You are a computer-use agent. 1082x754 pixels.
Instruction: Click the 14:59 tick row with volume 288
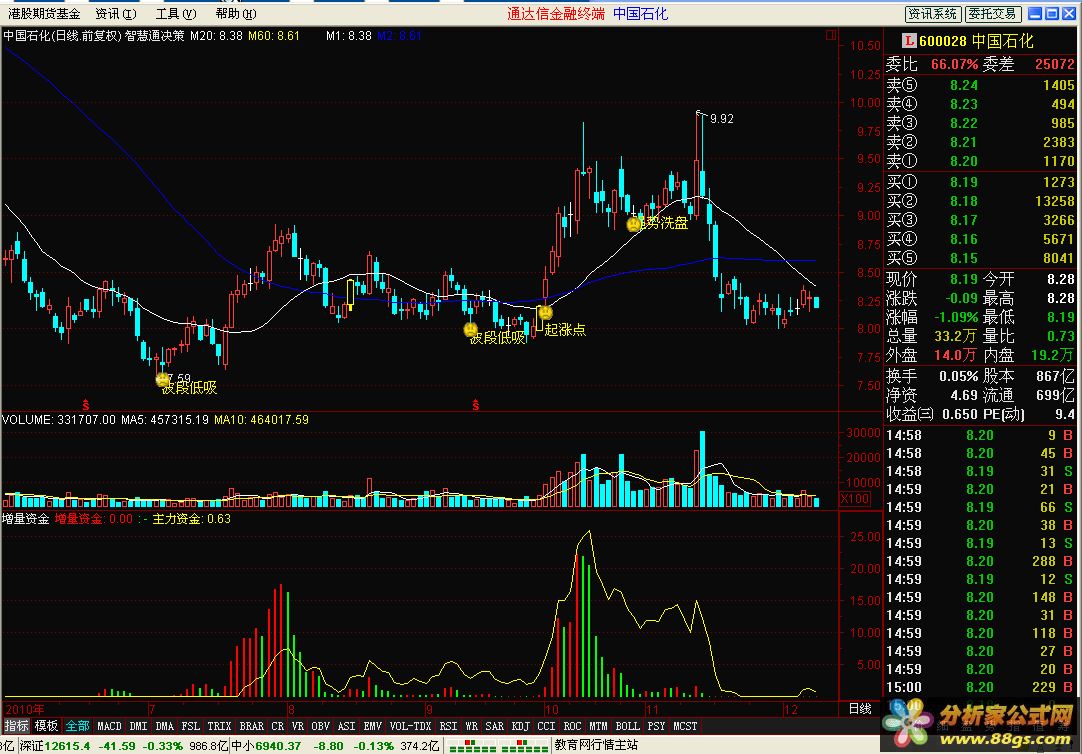(x=980, y=561)
